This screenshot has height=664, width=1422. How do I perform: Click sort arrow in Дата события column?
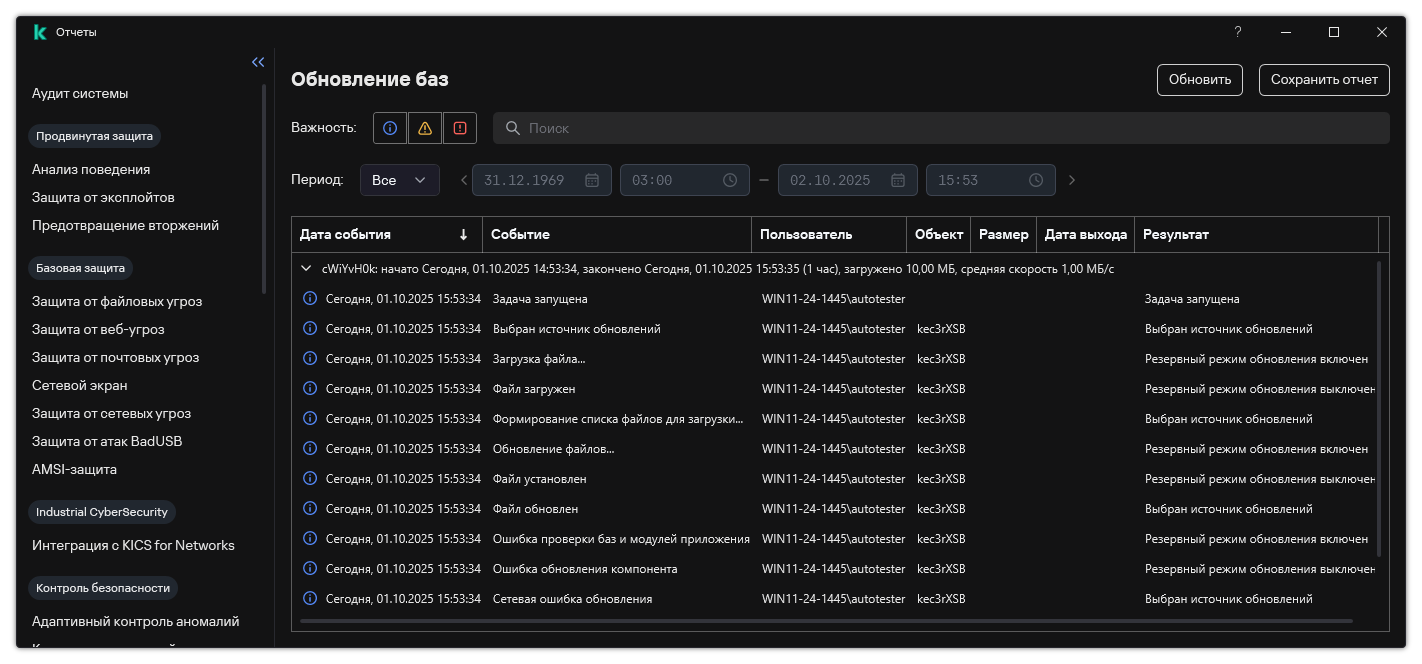point(463,235)
